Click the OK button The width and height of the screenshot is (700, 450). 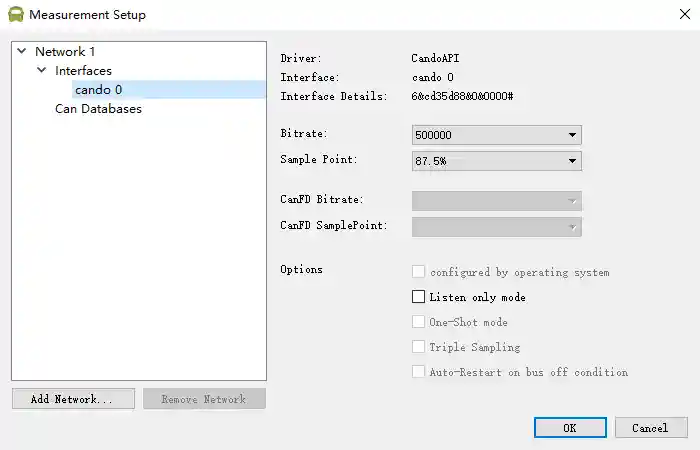(x=570, y=428)
